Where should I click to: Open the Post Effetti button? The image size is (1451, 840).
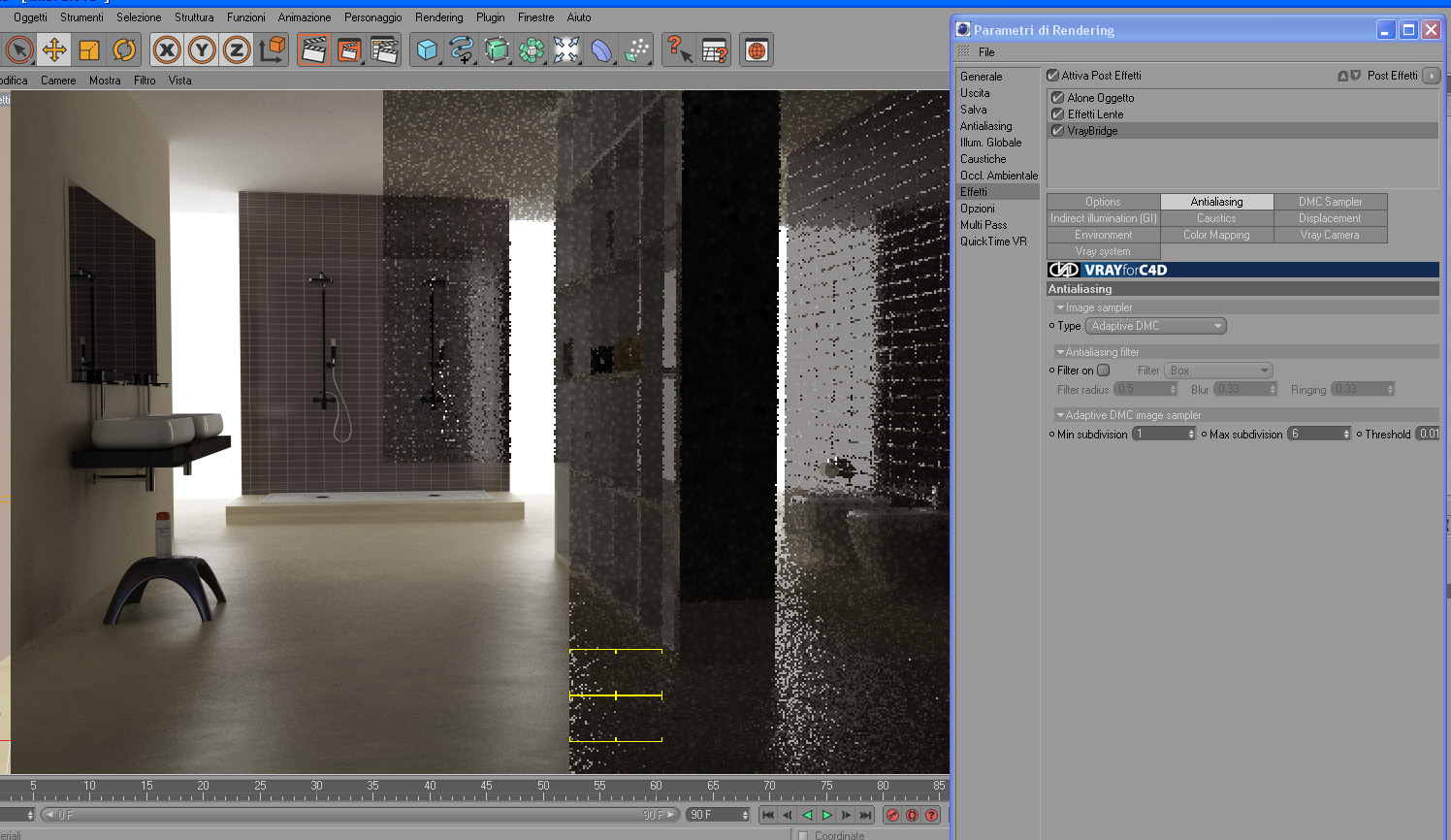1431,76
